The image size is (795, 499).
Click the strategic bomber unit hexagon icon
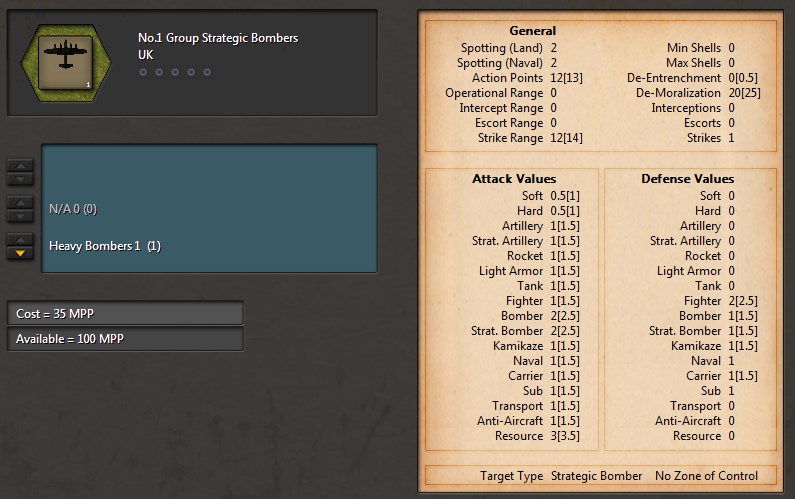click(x=66, y=63)
